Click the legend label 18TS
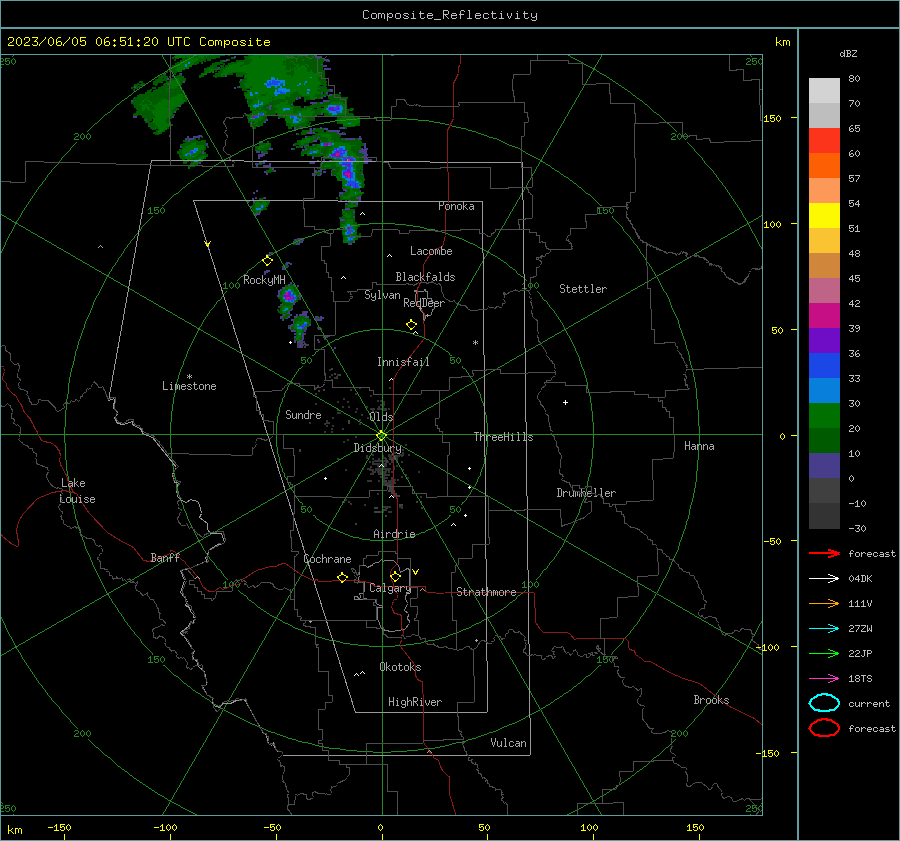 click(x=860, y=679)
